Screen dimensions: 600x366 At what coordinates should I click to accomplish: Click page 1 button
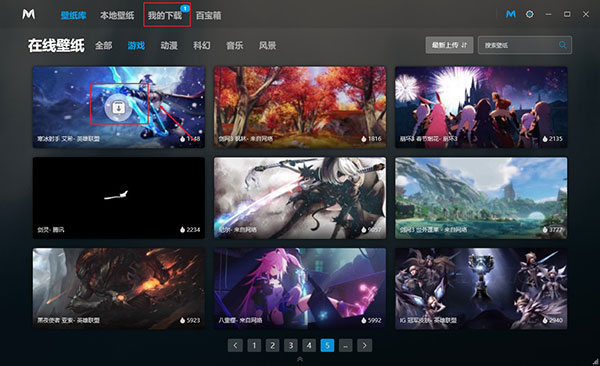pyautogui.click(x=254, y=346)
